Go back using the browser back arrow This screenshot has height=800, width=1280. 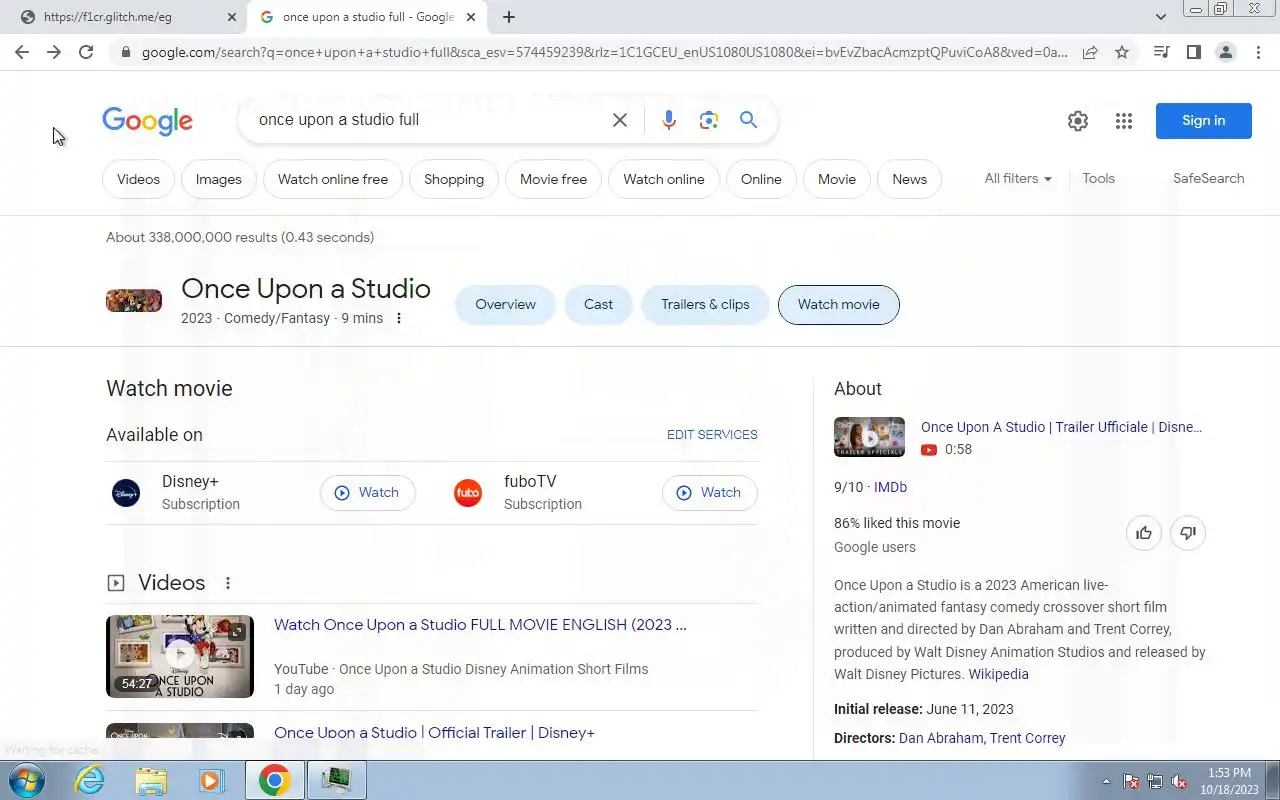click(22, 52)
